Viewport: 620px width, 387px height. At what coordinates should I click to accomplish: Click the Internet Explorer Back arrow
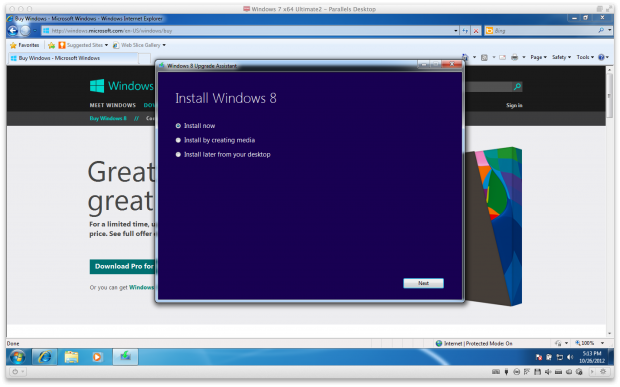point(13,30)
